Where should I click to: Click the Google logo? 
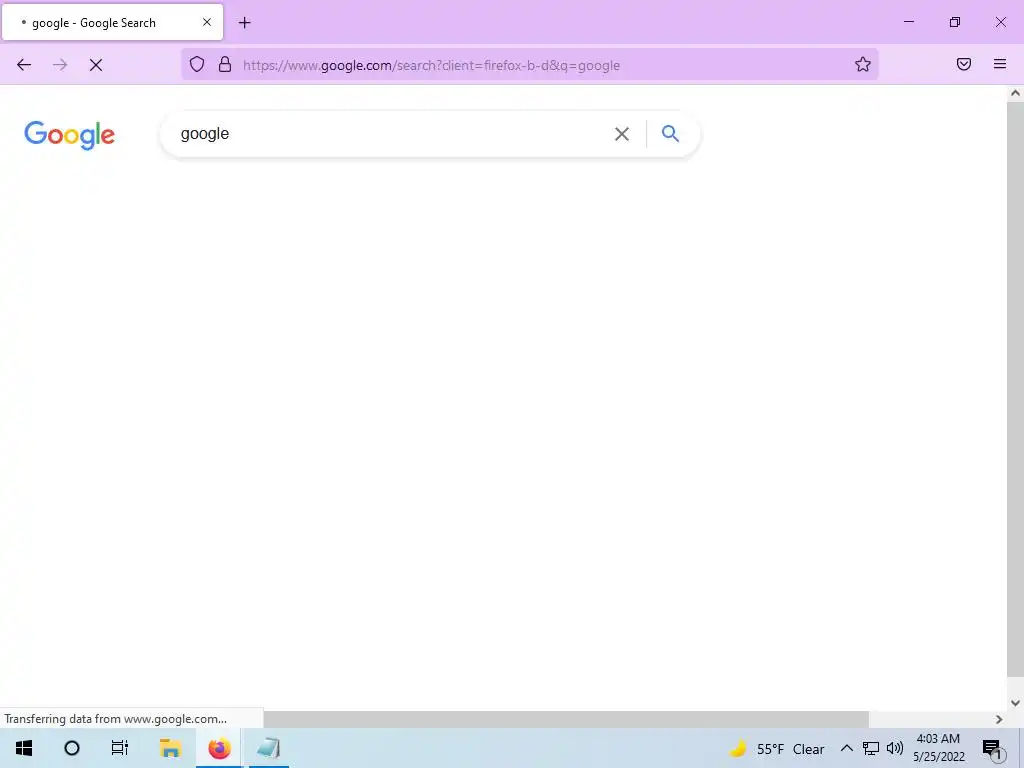69,135
